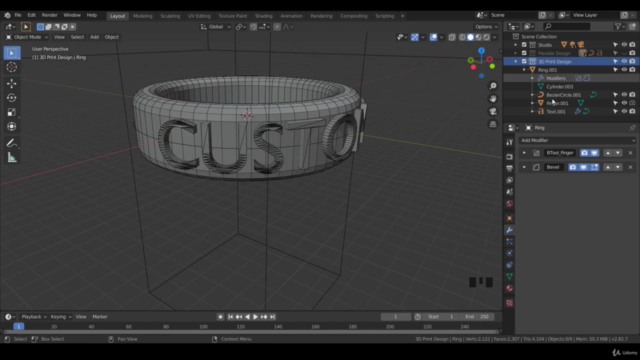Expand the Bevel modifier panel

[524, 167]
